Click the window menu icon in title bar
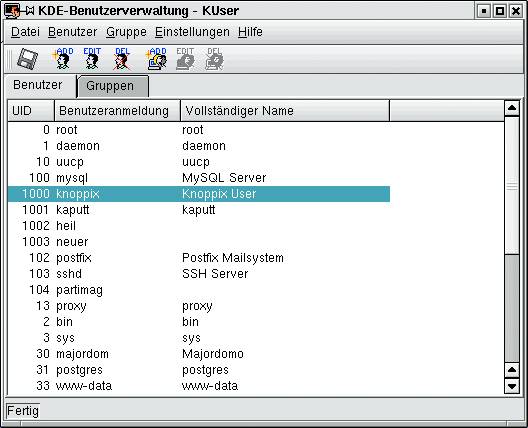Image resolution: width=528 pixels, height=428 pixels. [x=12, y=11]
